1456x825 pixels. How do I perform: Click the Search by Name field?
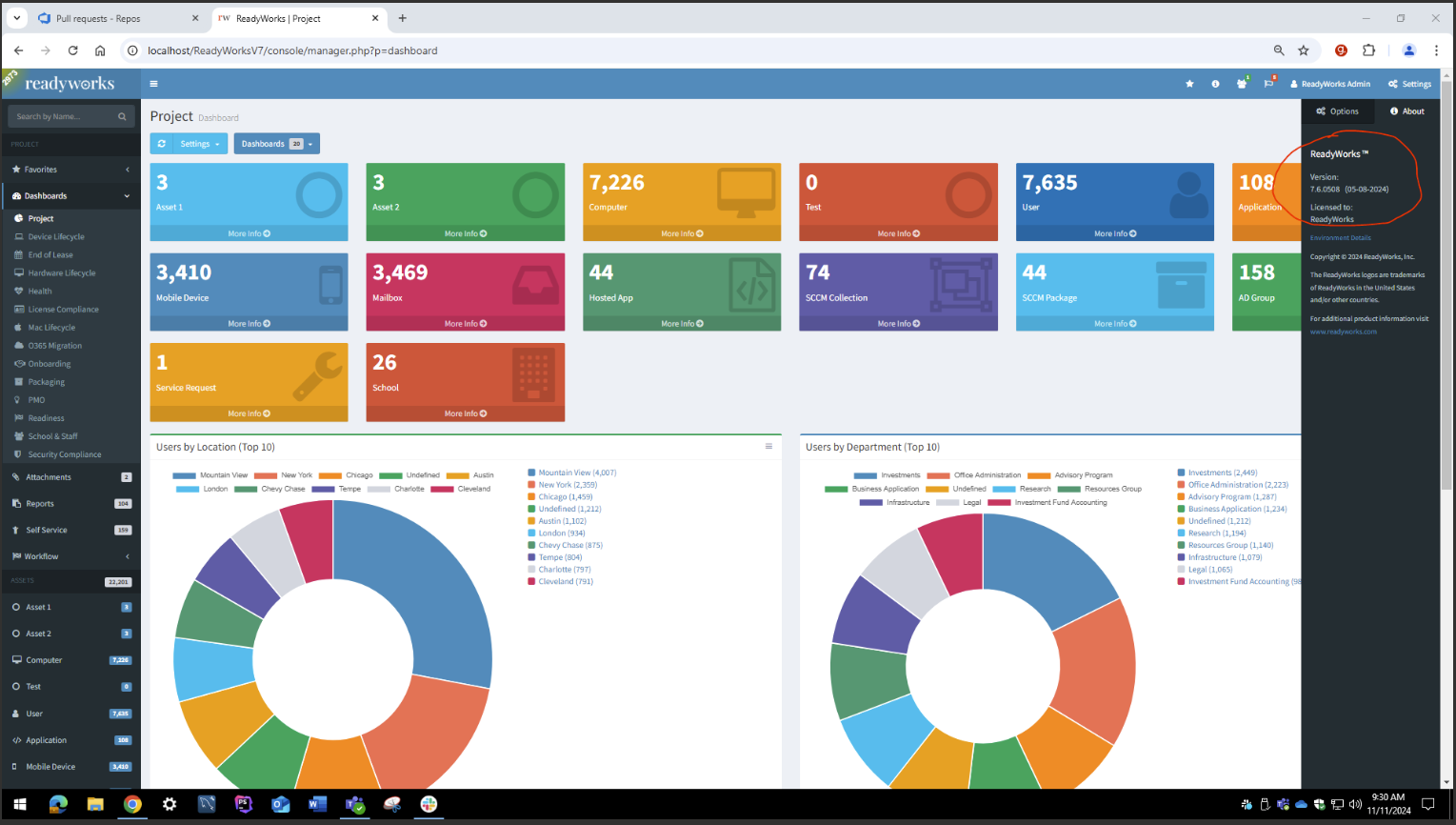pyautogui.click(x=62, y=116)
